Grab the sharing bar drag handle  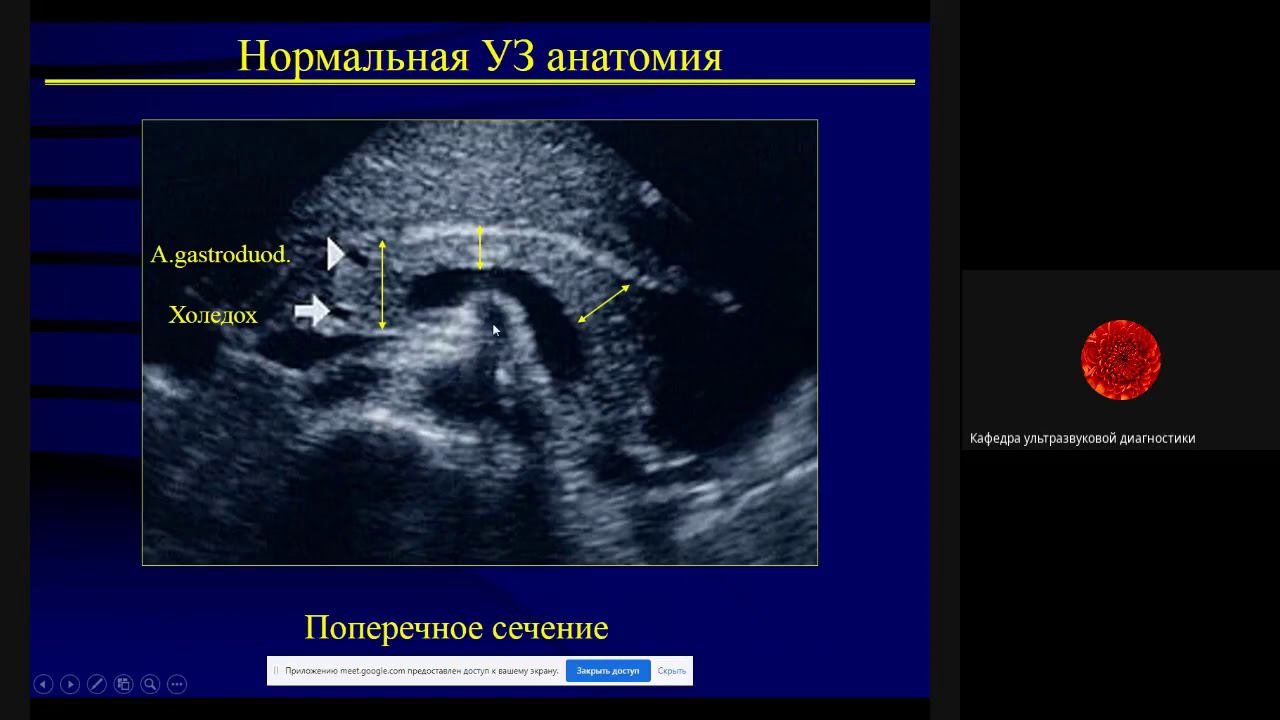(x=276, y=671)
